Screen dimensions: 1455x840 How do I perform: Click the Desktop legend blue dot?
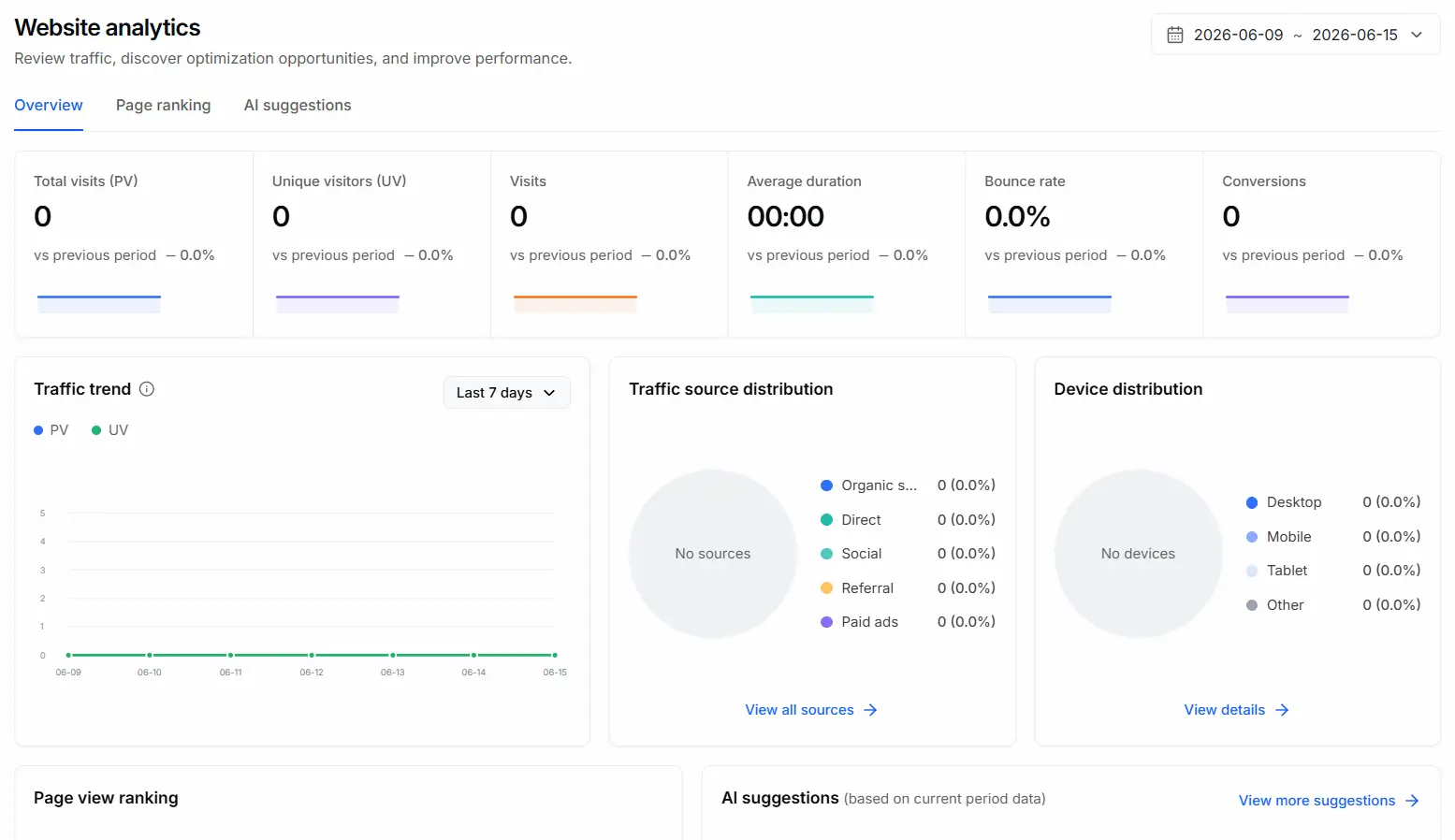(x=1252, y=502)
